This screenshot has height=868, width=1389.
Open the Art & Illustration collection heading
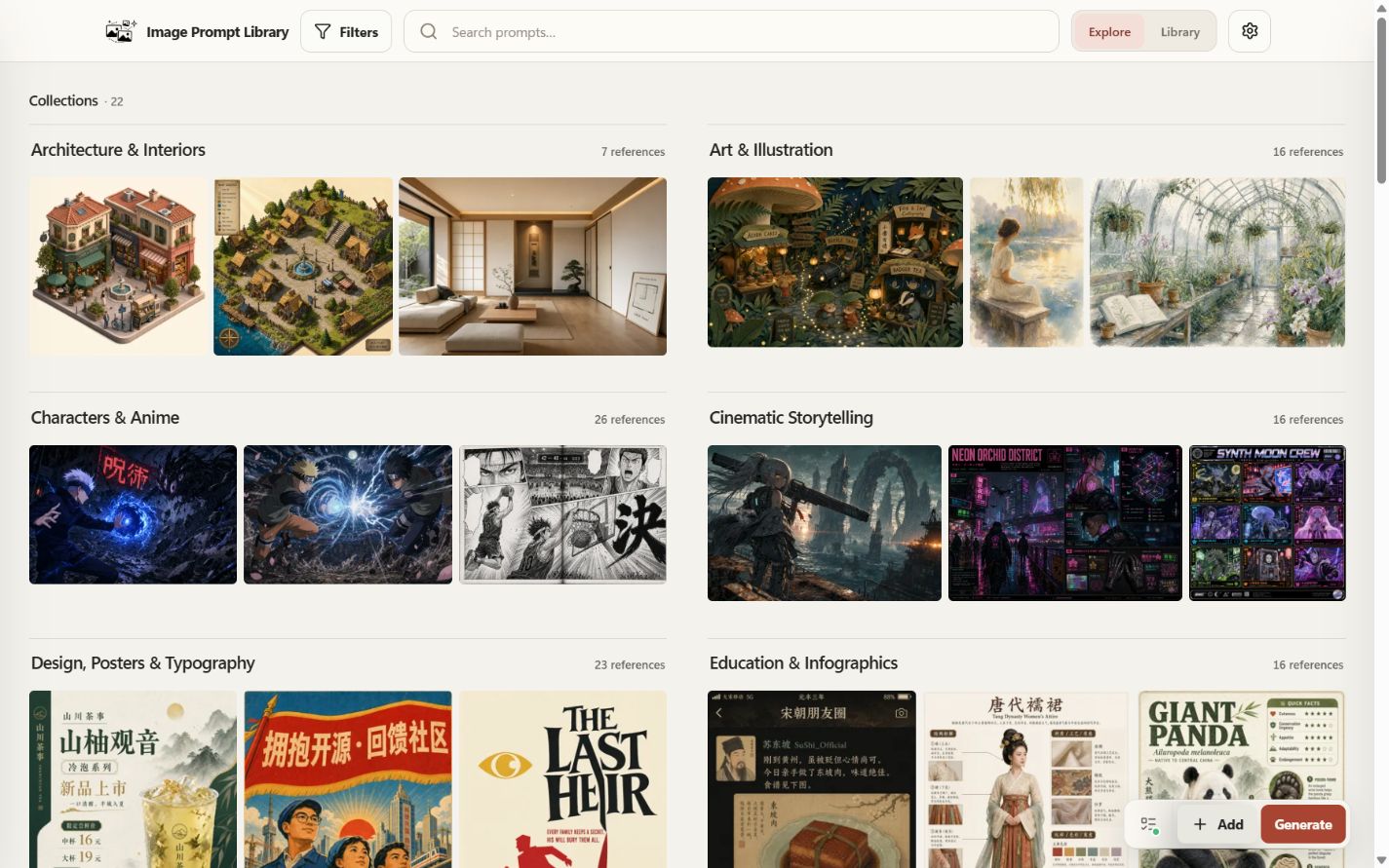coord(771,150)
